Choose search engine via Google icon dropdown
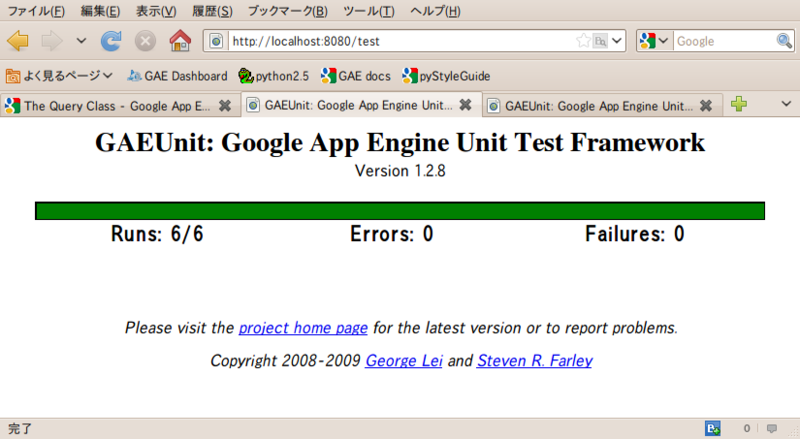Image resolution: width=800 pixels, height=439 pixels. point(654,41)
